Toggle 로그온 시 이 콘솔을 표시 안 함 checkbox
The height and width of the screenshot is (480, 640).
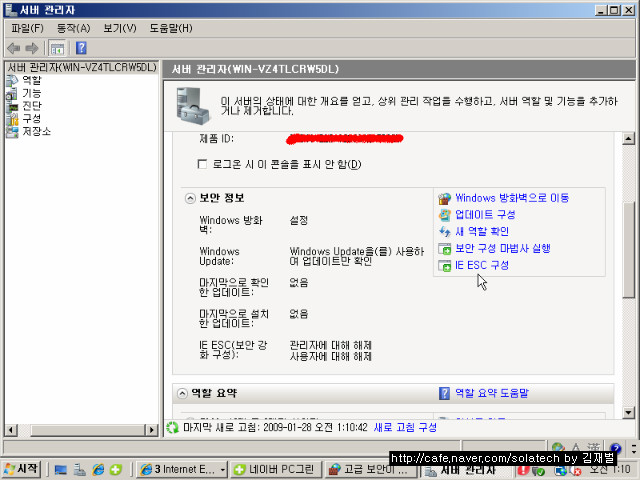pos(202,164)
